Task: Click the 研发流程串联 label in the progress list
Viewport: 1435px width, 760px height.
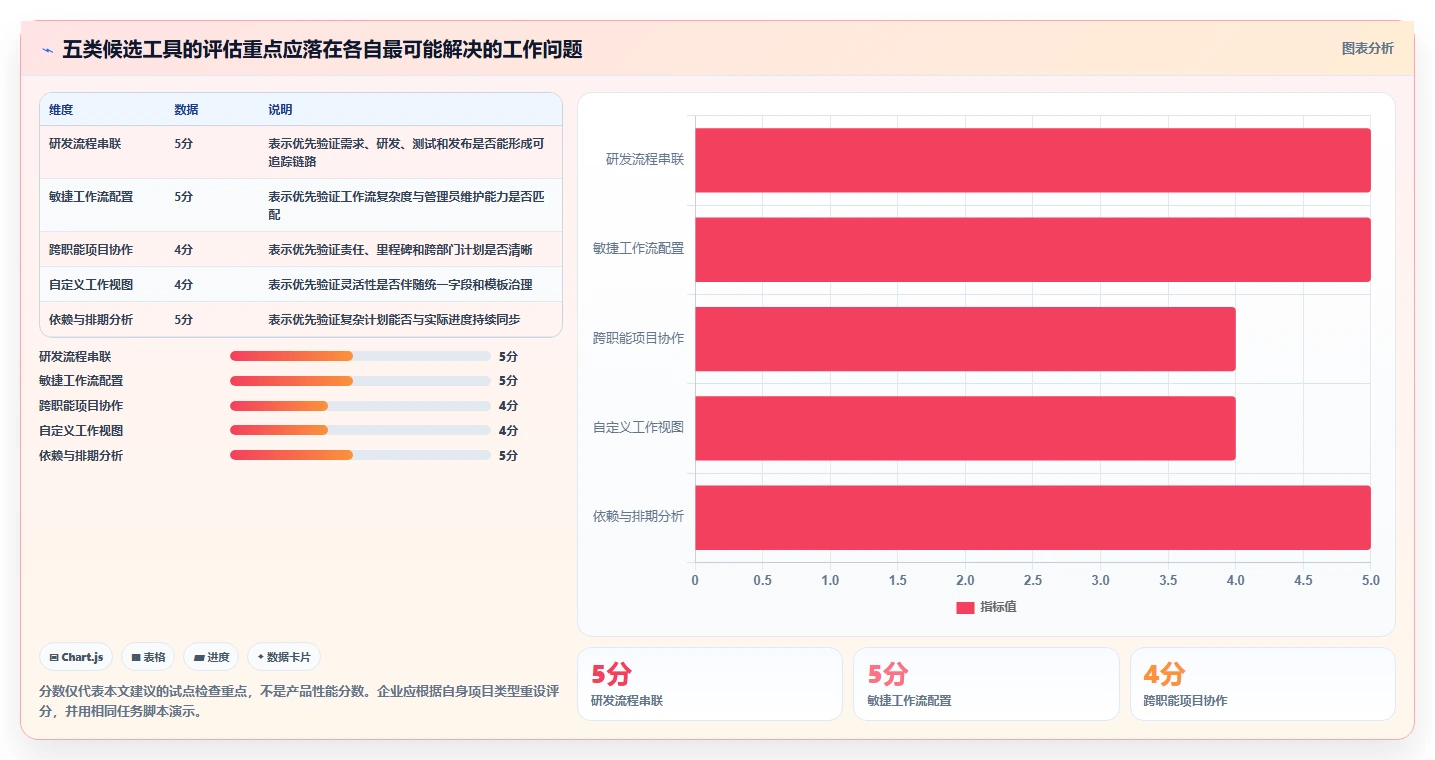Action: (75, 356)
